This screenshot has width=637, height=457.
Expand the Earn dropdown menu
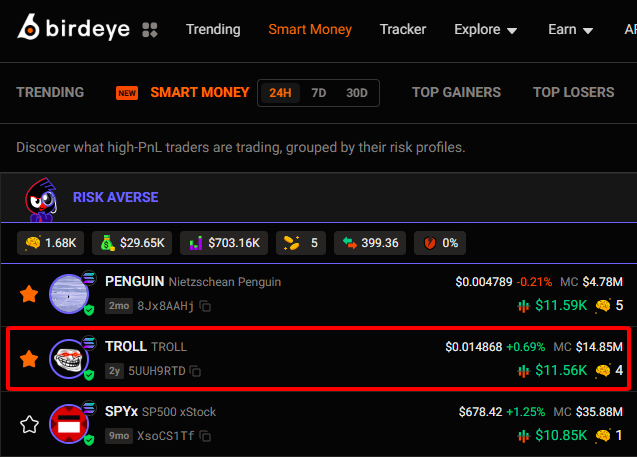(570, 29)
